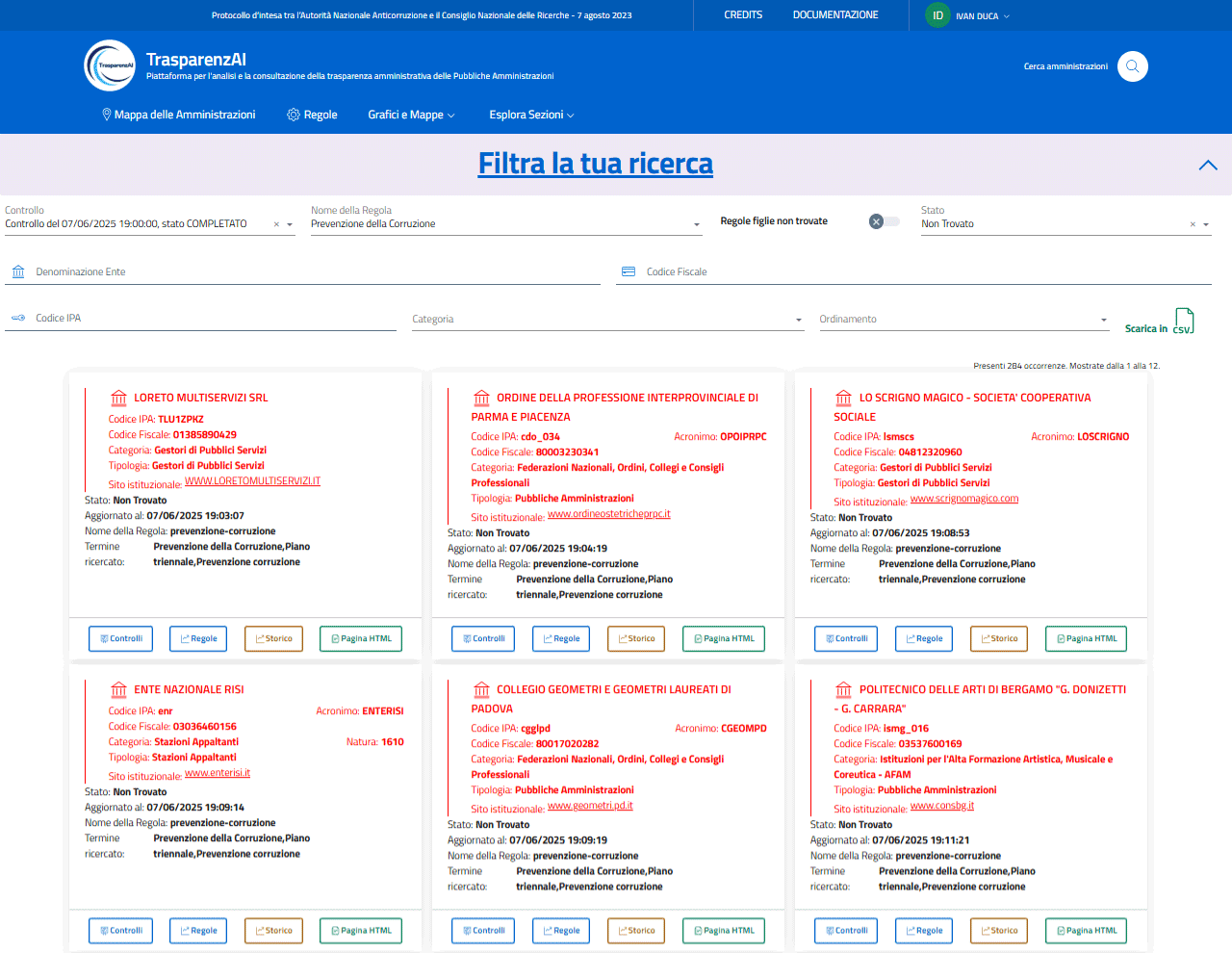This screenshot has width=1232, height=953.
Task: Expand the Grafici e Mappe menu
Action: pos(411,115)
